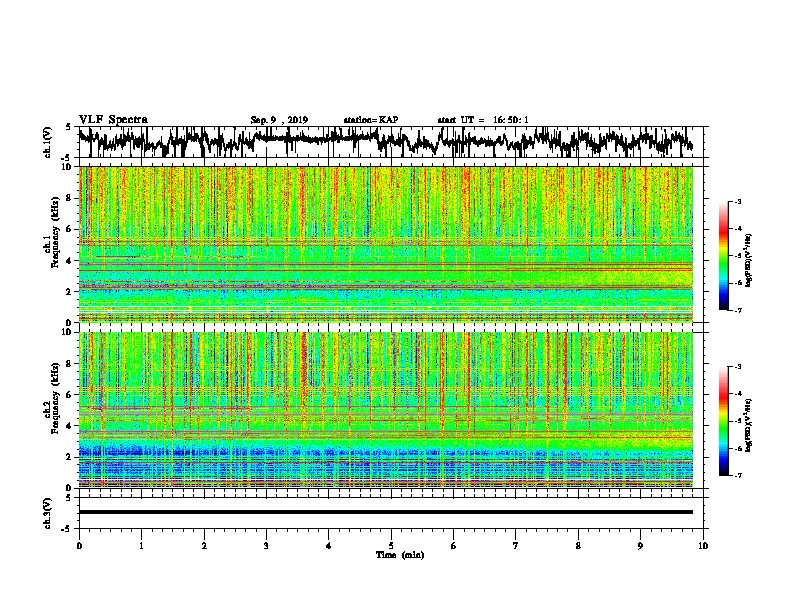Click the -7 tick on the ch.1 color bar
Viewport: 792px width, 612px height.
(x=737, y=310)
